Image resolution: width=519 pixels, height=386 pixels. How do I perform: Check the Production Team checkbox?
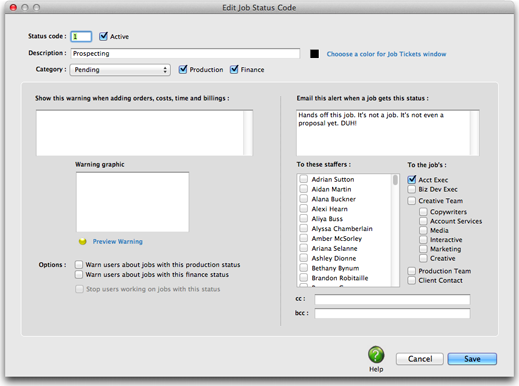tap(412, 271)
